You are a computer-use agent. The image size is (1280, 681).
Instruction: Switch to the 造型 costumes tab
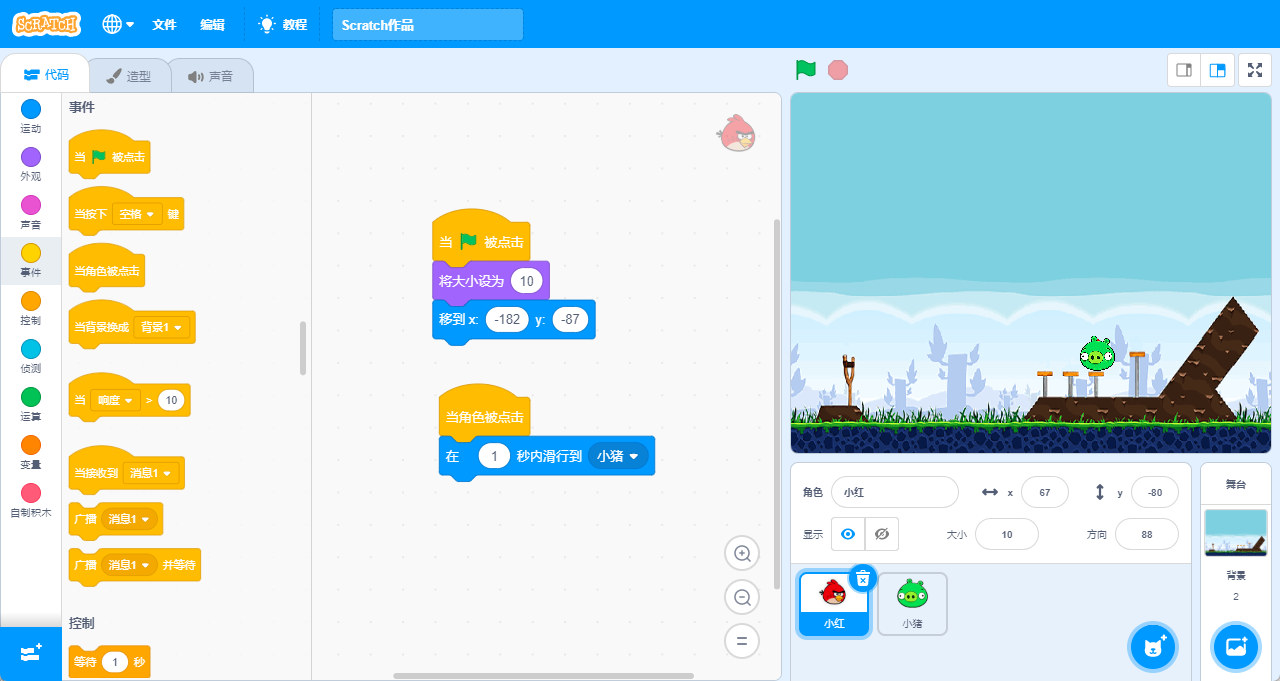pos(129,76)
